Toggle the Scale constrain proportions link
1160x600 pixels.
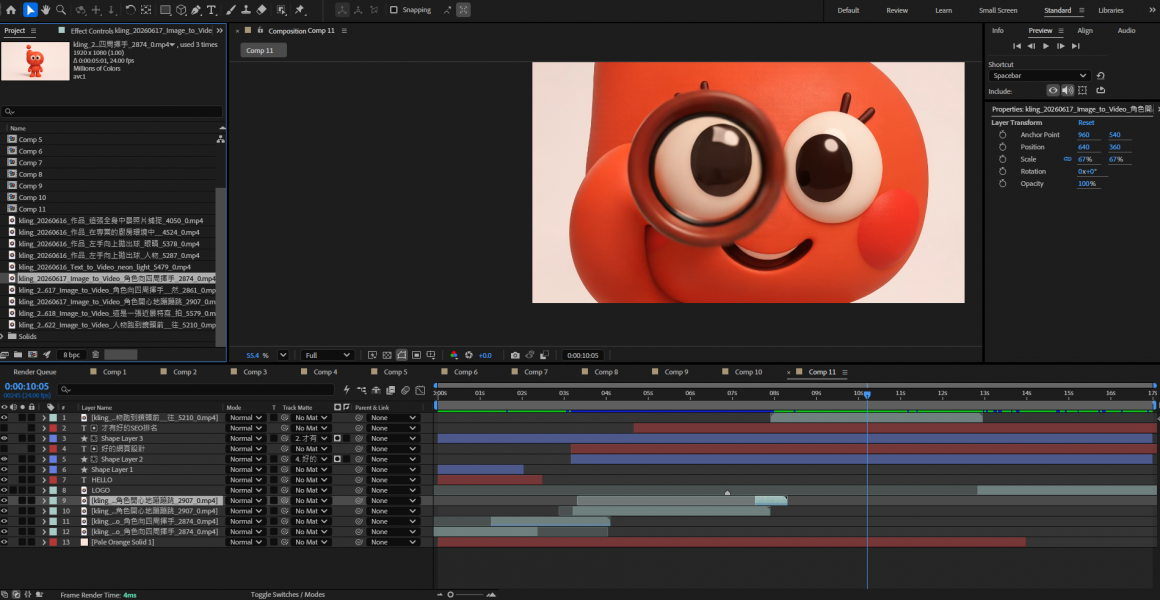(x=1068, y=159)
